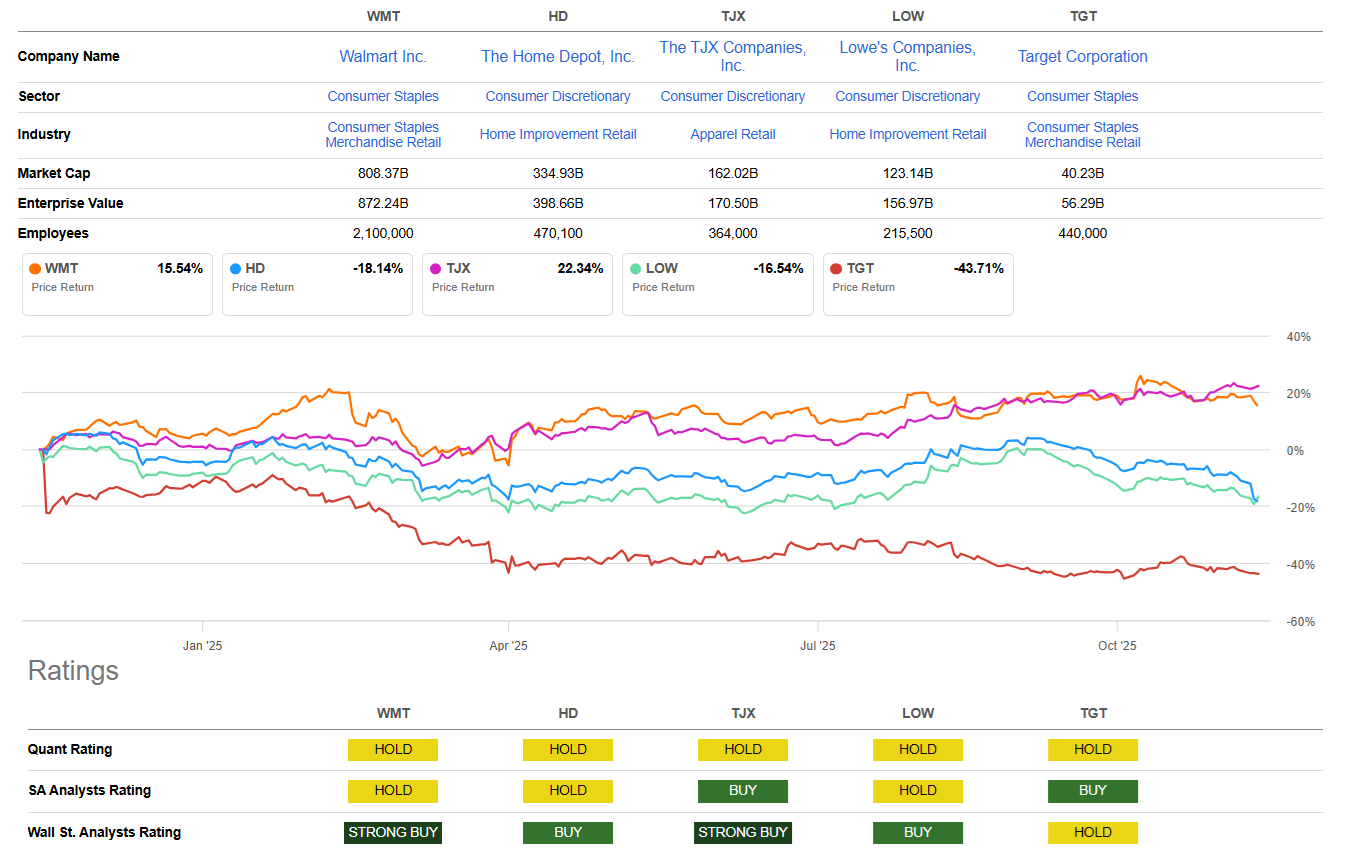Click the HD Quant Rating HOLD badge
This screenshot has width=1347, height=867.
(x=568, y=750)
